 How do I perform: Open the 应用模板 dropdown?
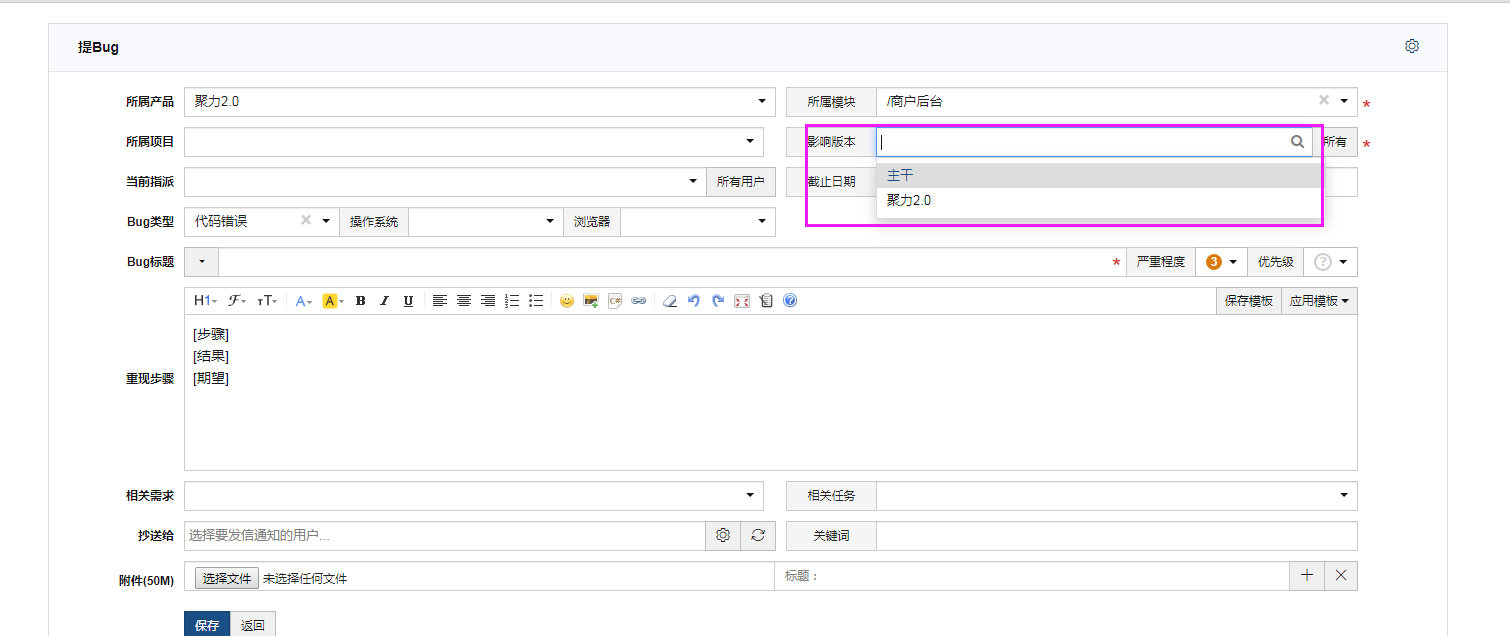(x=1319, y=301)
